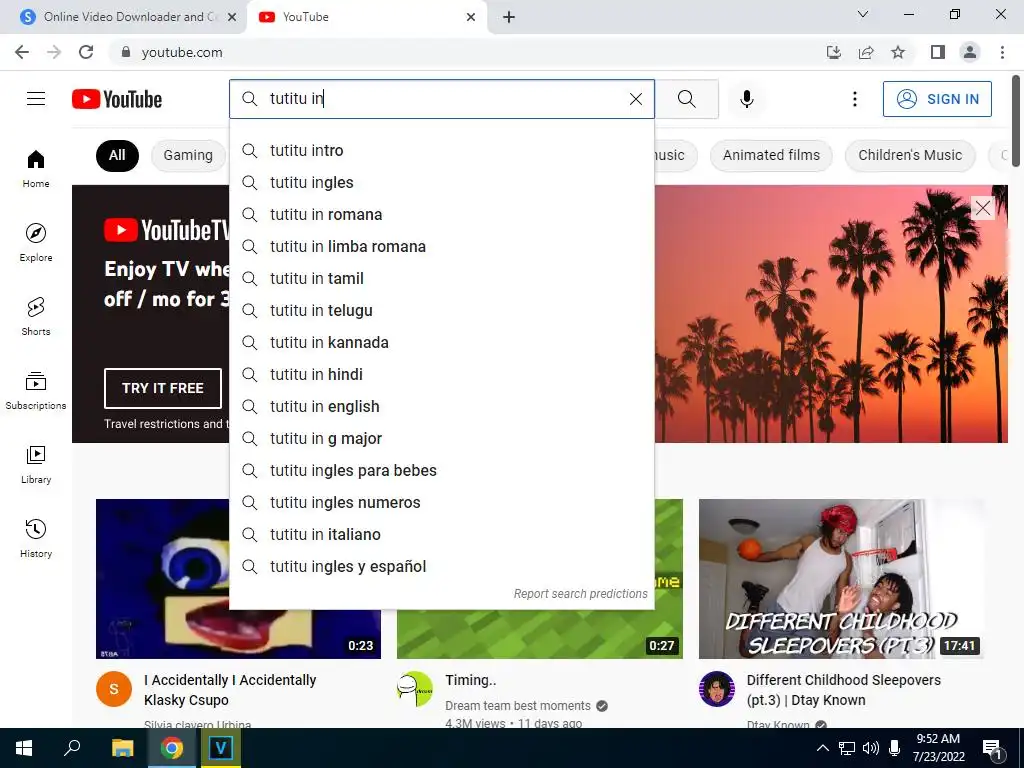Clear the search query with the X
This screenshot has width=1024, height=768.
pyautogui.click(x=635, y=99)
